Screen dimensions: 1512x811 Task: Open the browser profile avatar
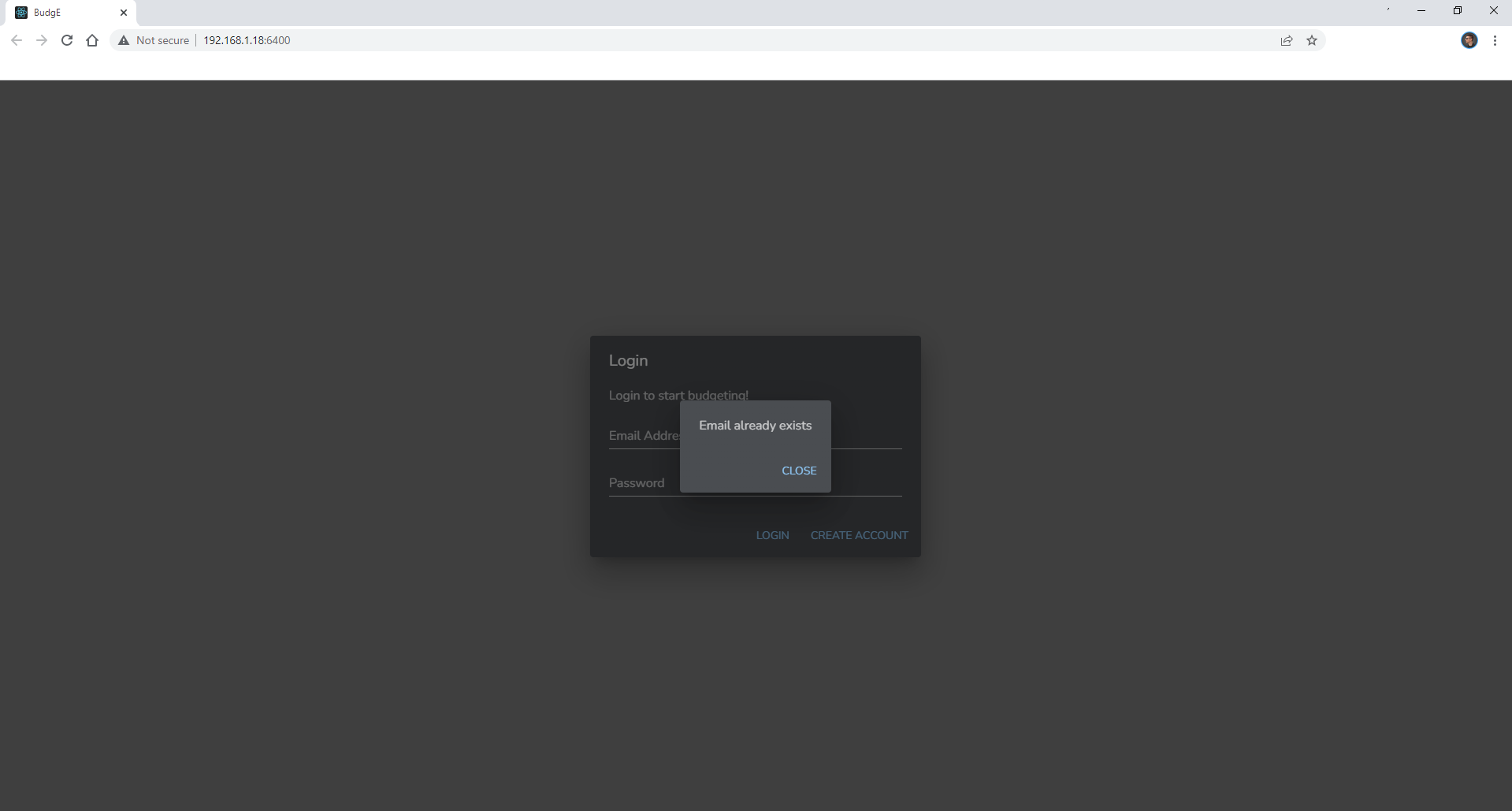pos(1470,40)
